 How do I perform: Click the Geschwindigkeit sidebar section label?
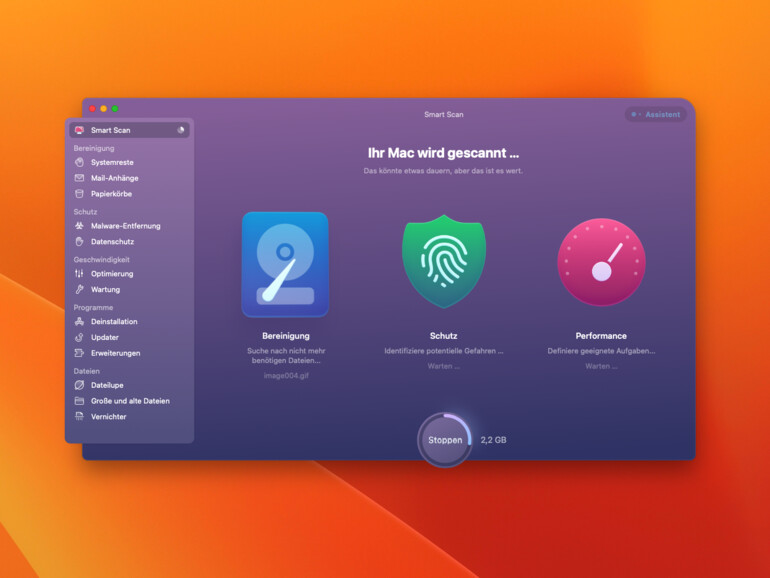pyautogui.click(x=102, y=259)
